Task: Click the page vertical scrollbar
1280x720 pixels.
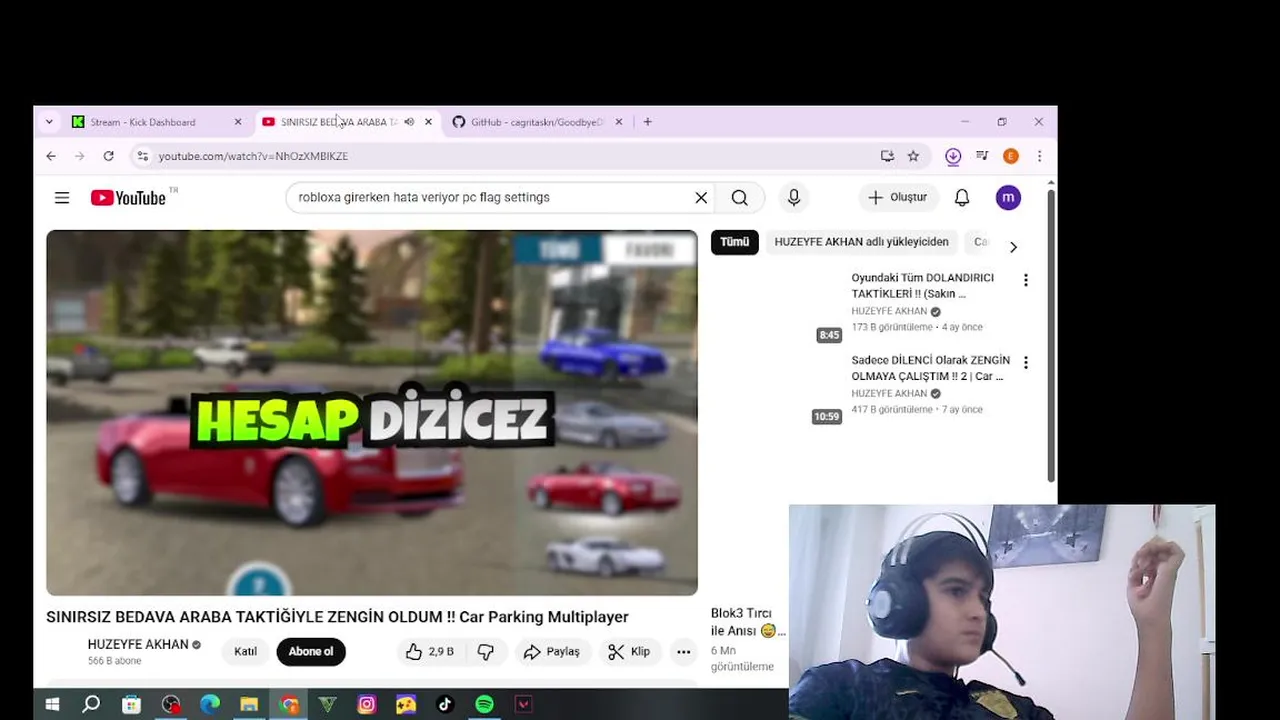Action: point(1050,335)
